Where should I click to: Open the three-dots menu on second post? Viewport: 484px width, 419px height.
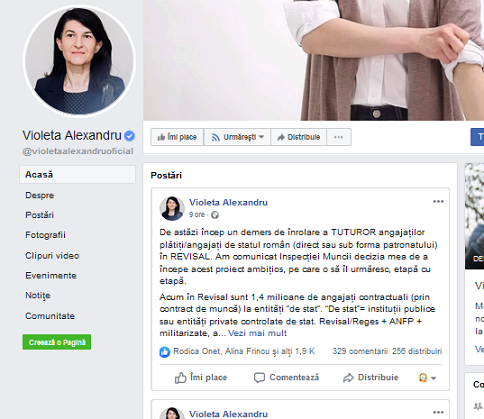coord(438,412)
